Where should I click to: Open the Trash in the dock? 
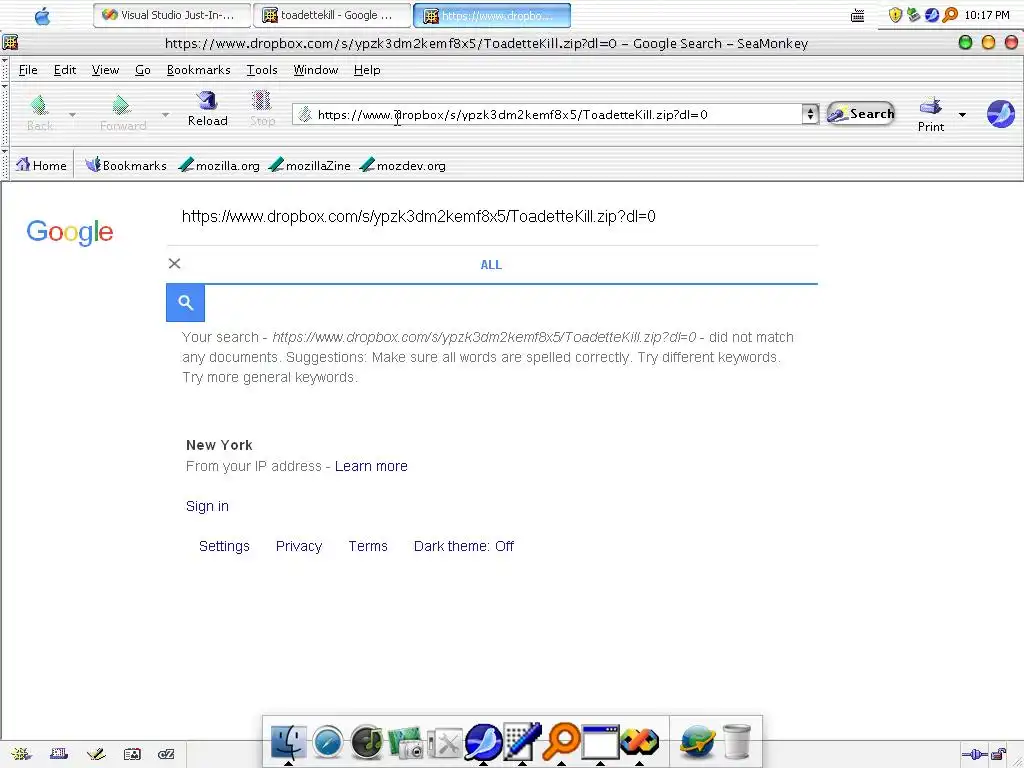pos(737,742)
